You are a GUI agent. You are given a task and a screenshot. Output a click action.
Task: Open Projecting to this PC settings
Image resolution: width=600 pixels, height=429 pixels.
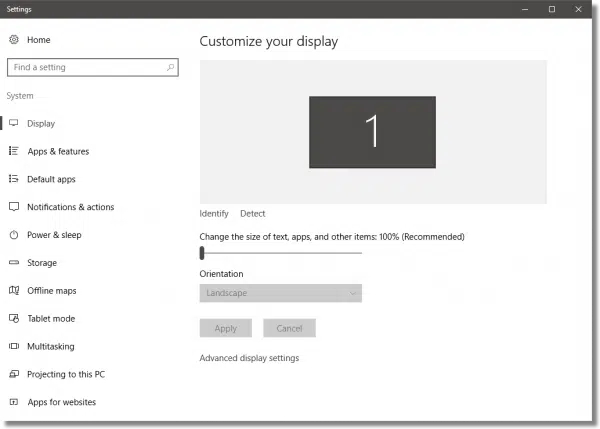[x=66, y=374]
